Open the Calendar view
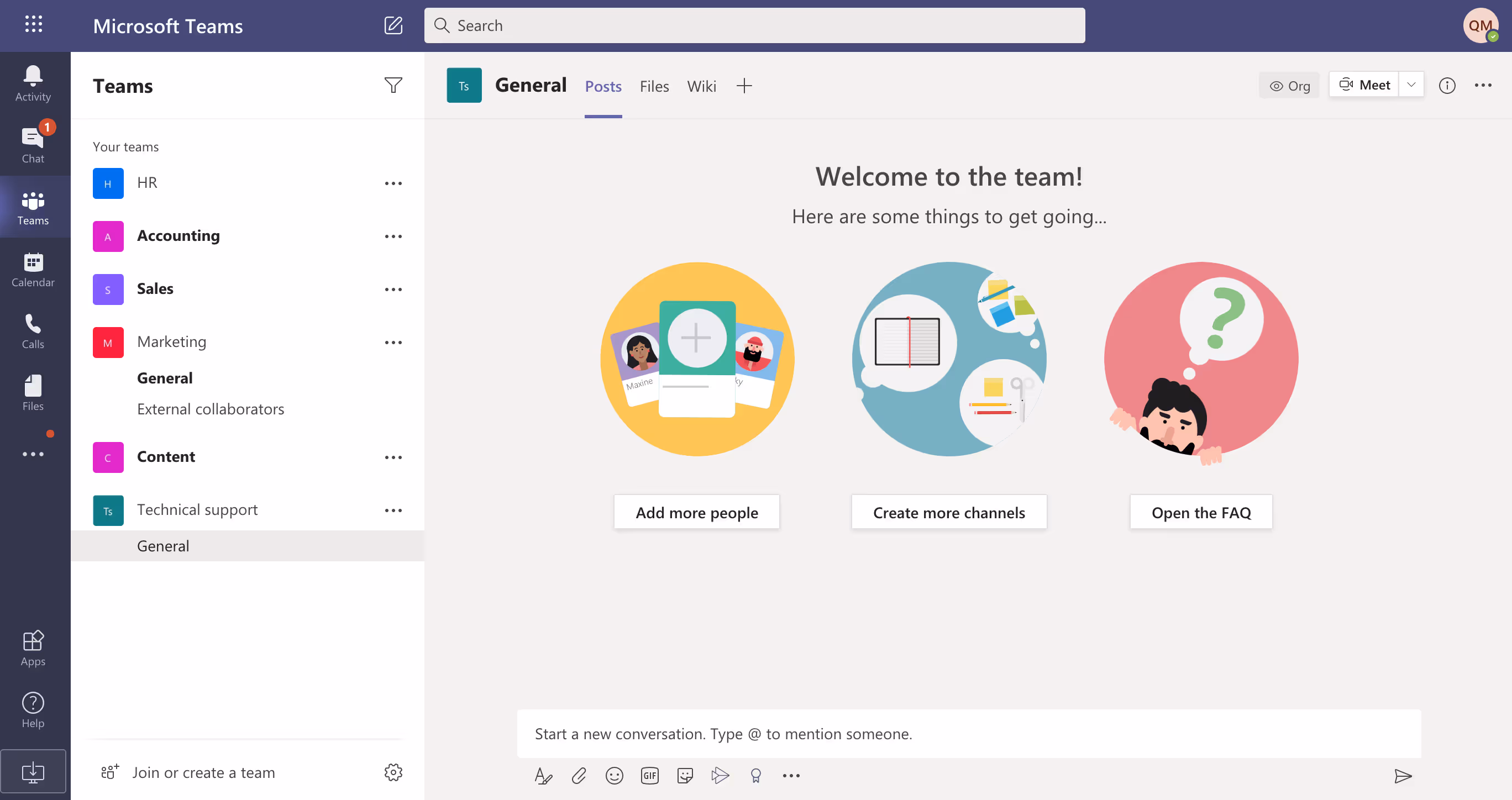The image size is (1512, 800). coord(33,270)
